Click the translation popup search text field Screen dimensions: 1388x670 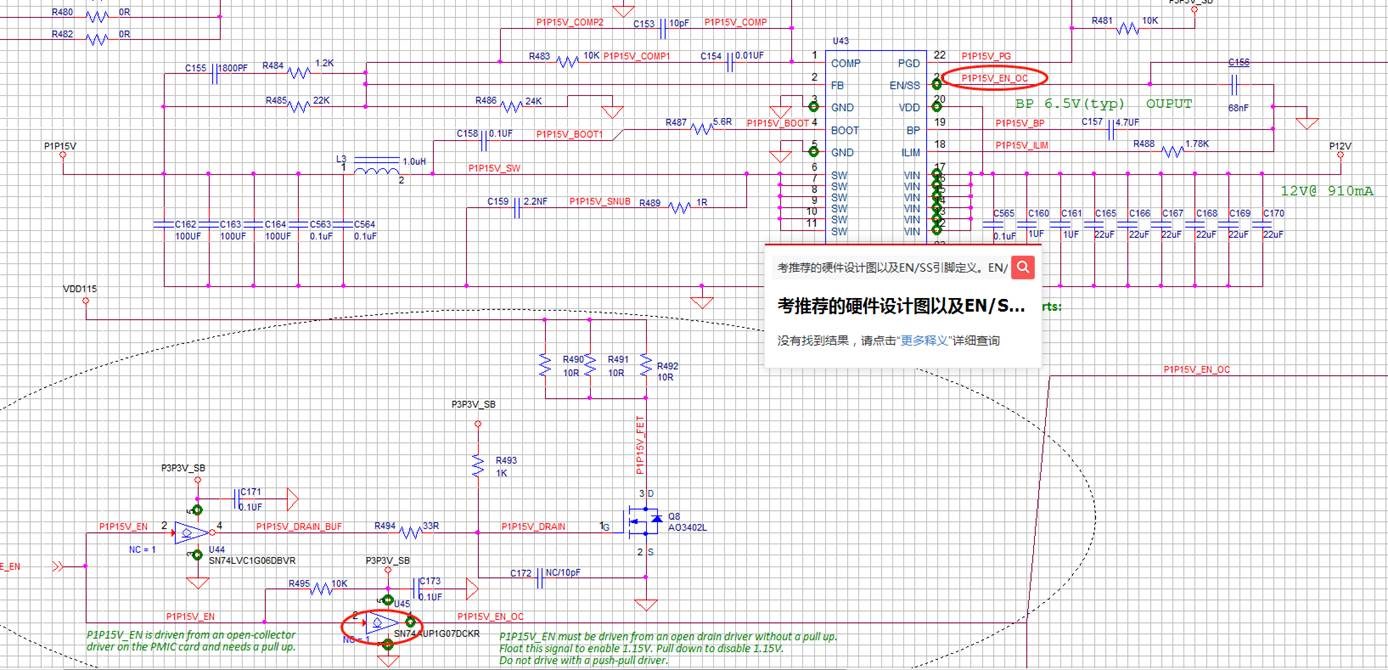click(892, 267)
